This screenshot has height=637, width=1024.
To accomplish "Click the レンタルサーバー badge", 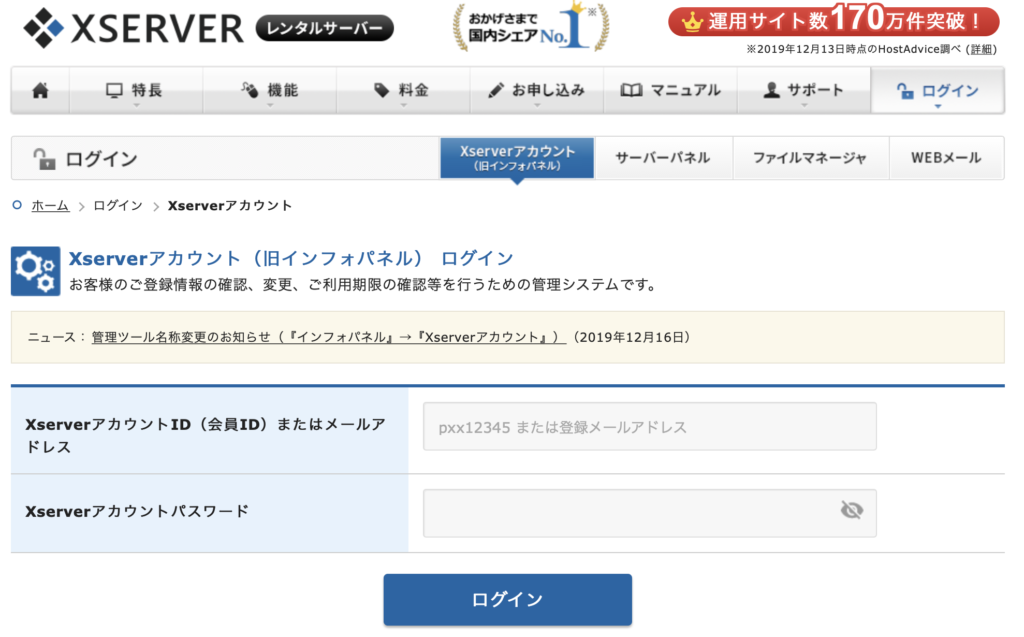I will (x=325, y=28).
